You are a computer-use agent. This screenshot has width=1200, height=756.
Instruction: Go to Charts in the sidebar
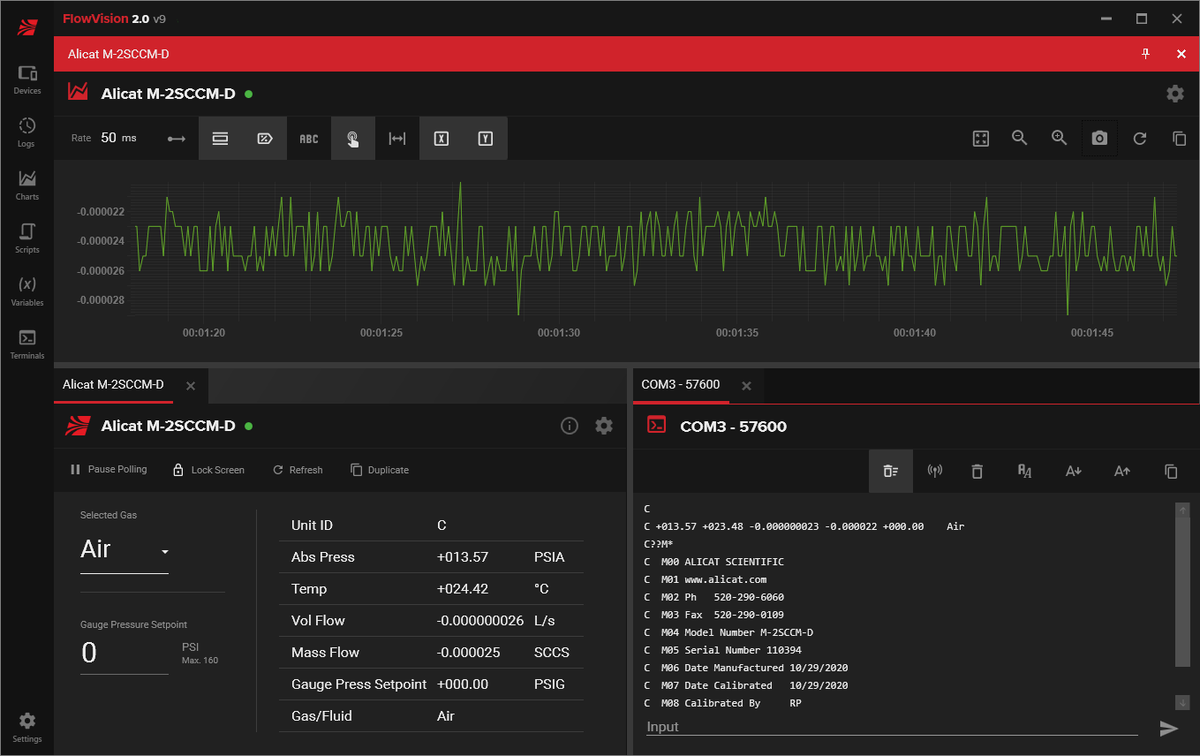click(x=27, y=185)
